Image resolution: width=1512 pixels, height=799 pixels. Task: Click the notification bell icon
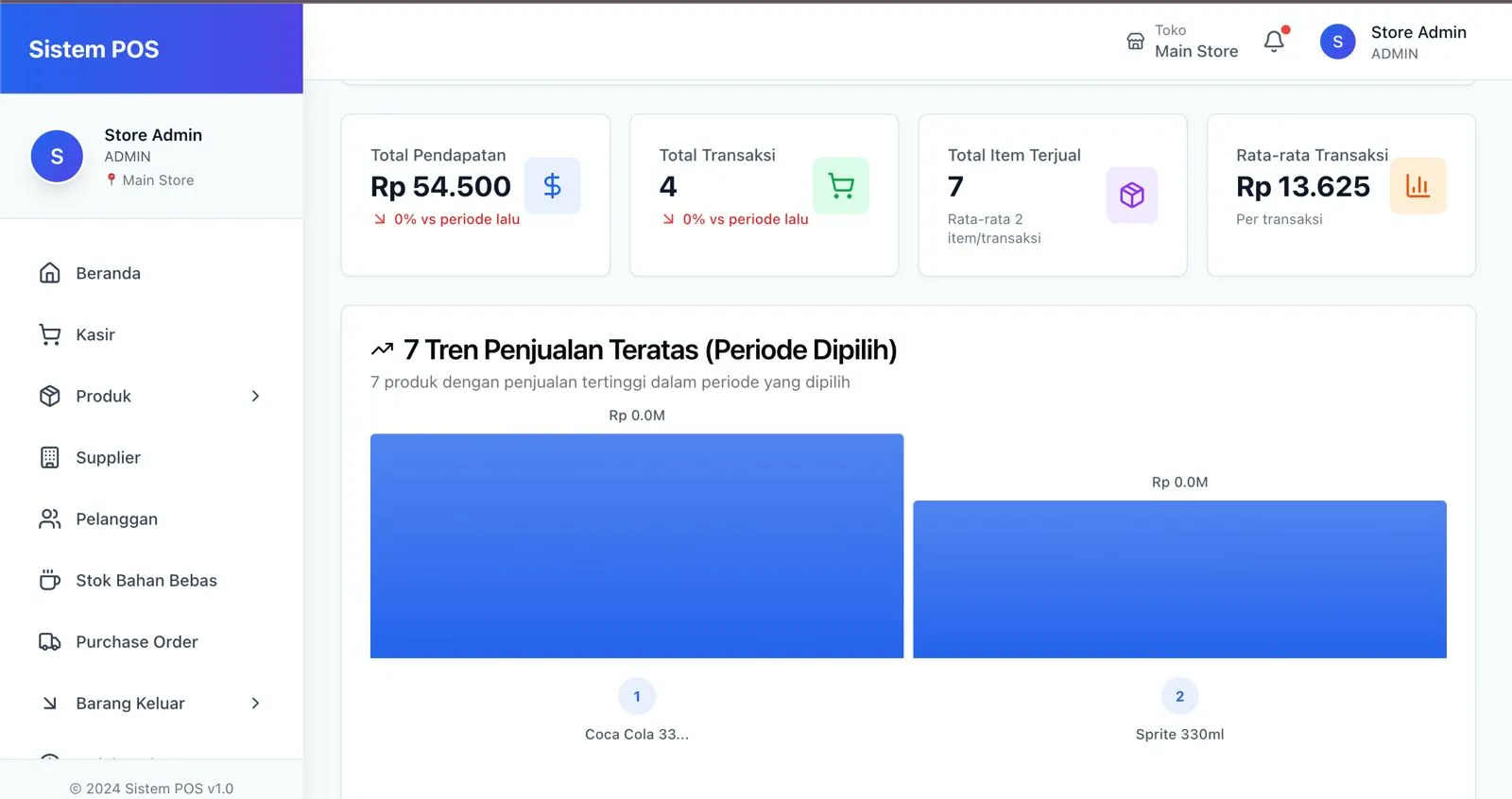pyautogui.click(x=1274, y=42)
